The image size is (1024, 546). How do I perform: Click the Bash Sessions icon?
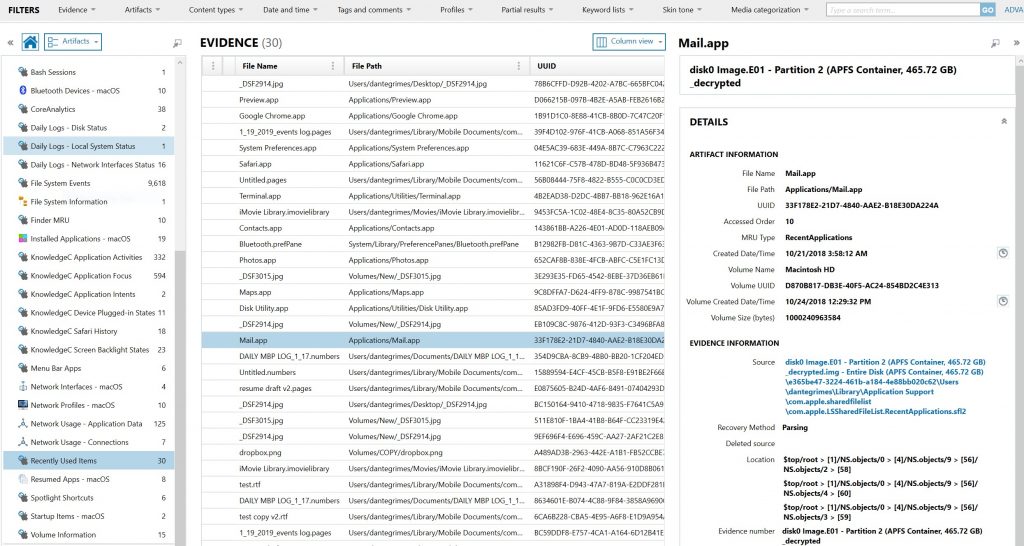23,72
